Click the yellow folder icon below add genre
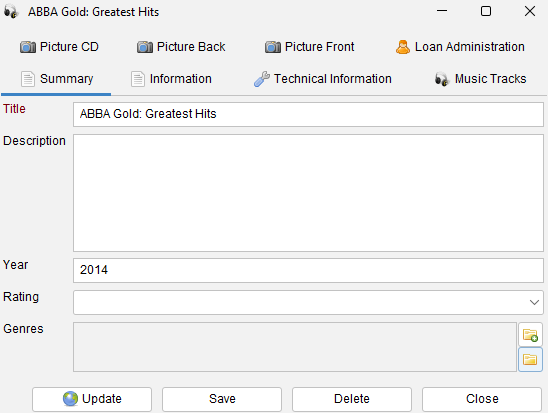548x413 pixels. pyautogui.click(x=530, y=360)
